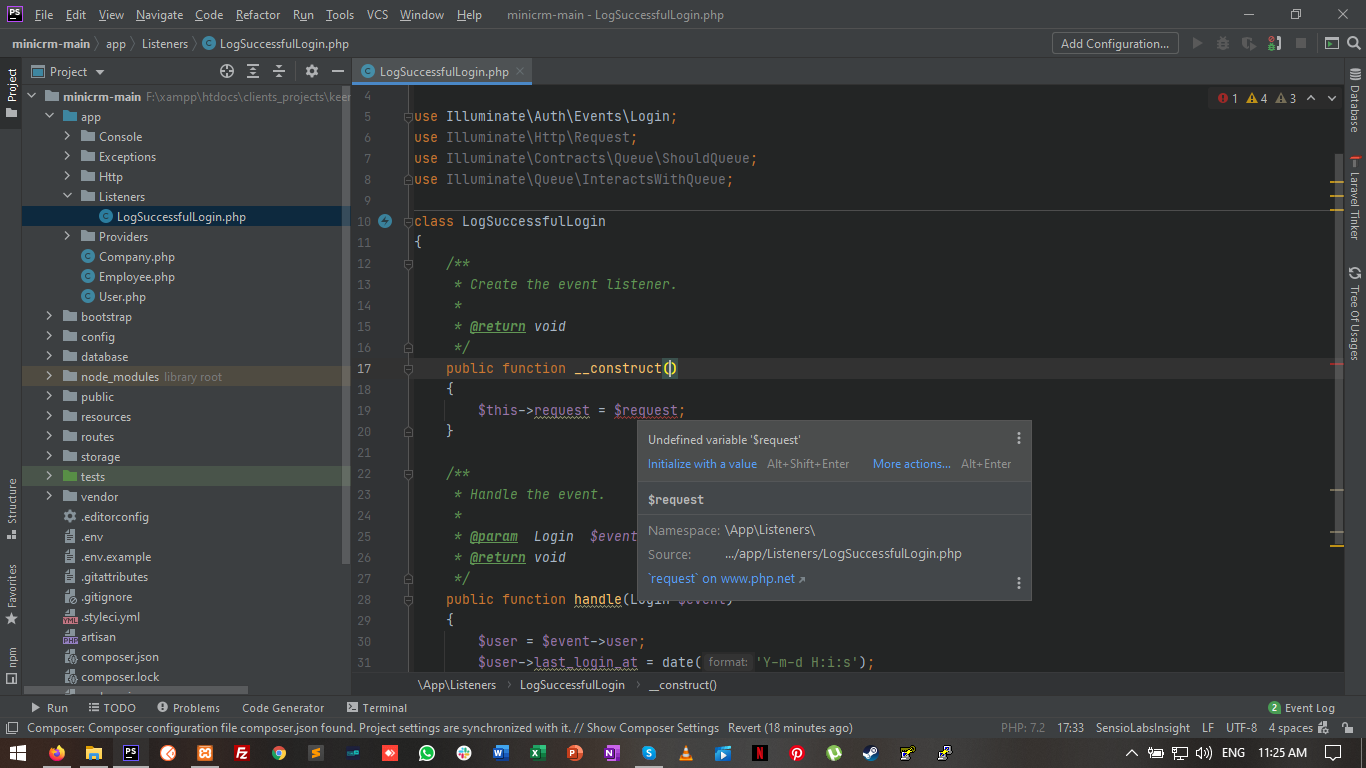Open the Project panel settings gear
1366x768 pixels.
tap(312, 71)
